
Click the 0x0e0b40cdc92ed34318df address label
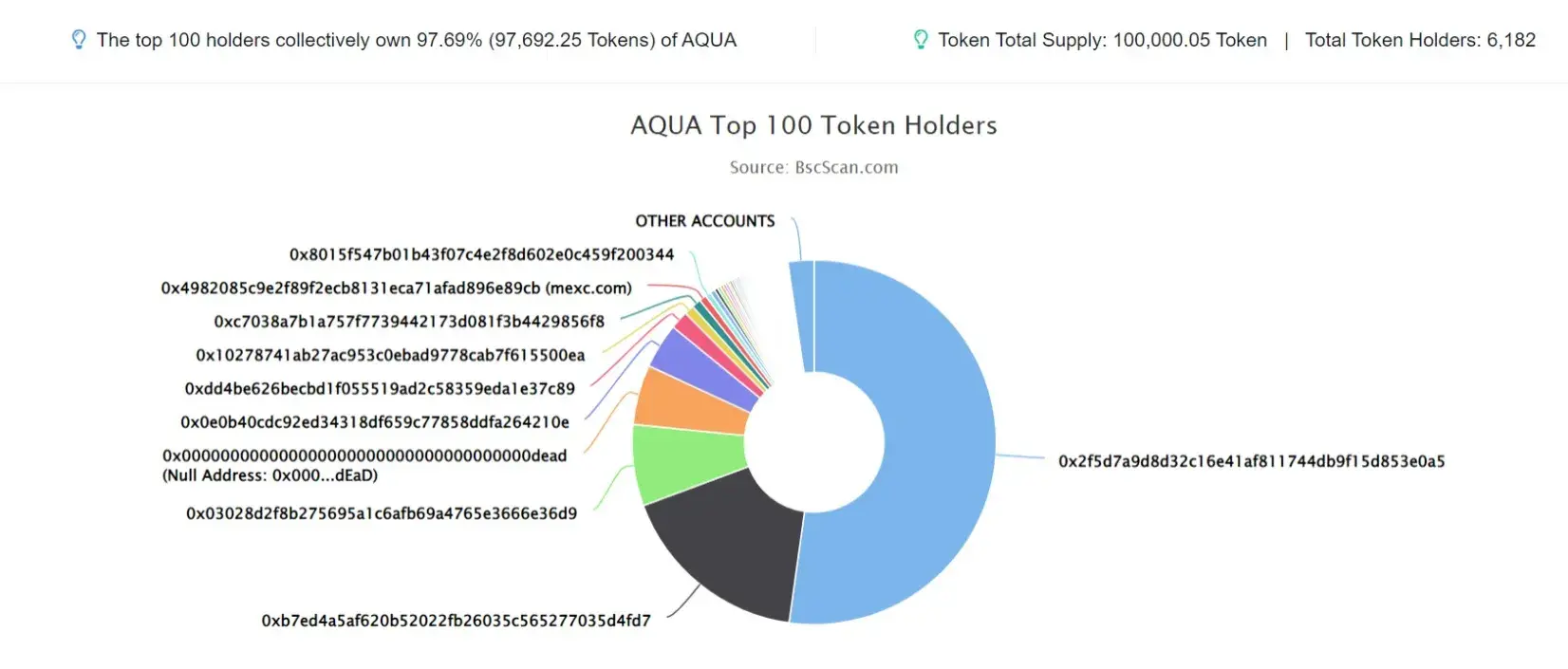click(x=375, y=422)
